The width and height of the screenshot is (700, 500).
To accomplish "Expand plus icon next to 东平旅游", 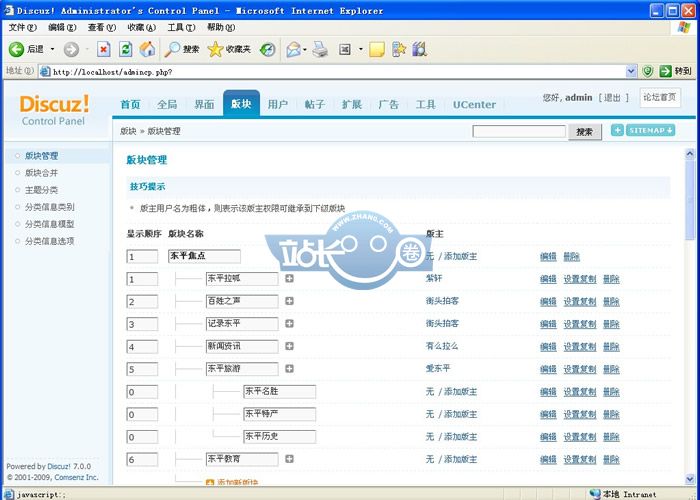I will [289, 368].
